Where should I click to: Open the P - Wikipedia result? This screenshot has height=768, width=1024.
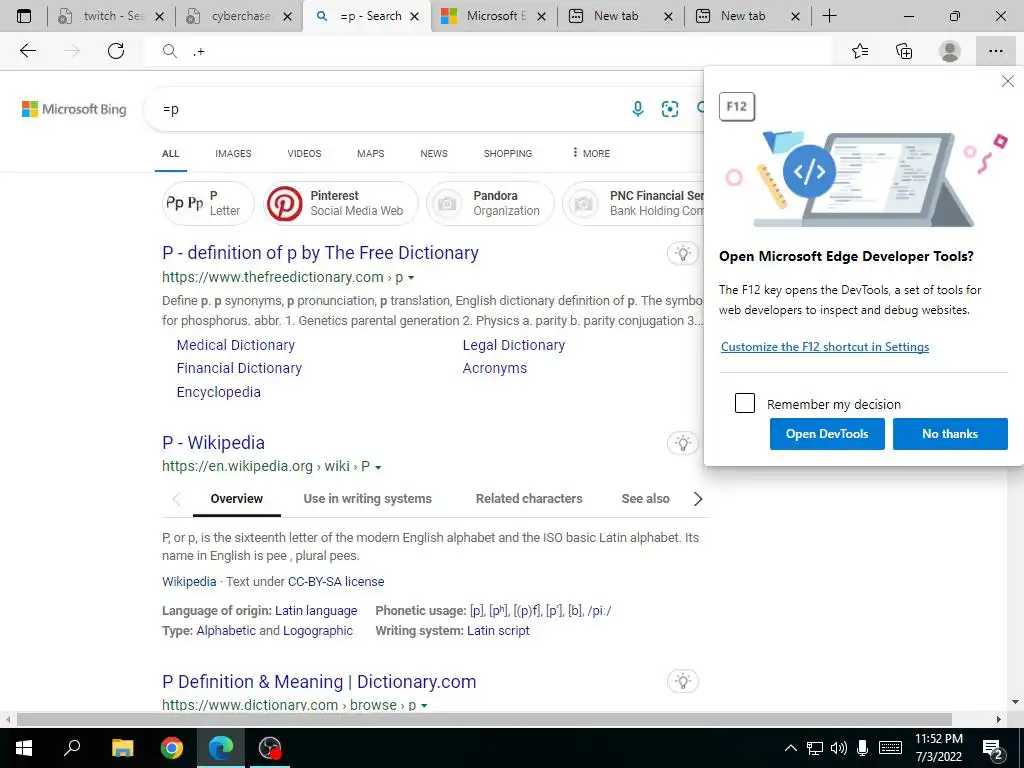(213, 443)
